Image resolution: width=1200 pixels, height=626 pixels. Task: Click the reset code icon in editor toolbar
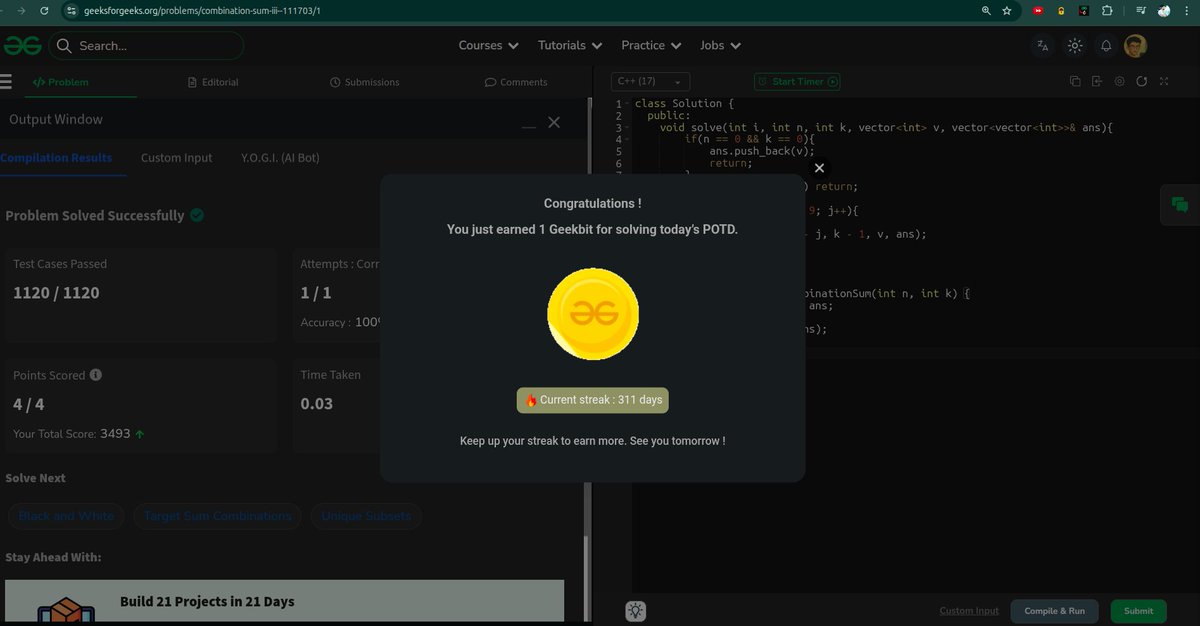pyautogui.click(x=1141, y=81)
